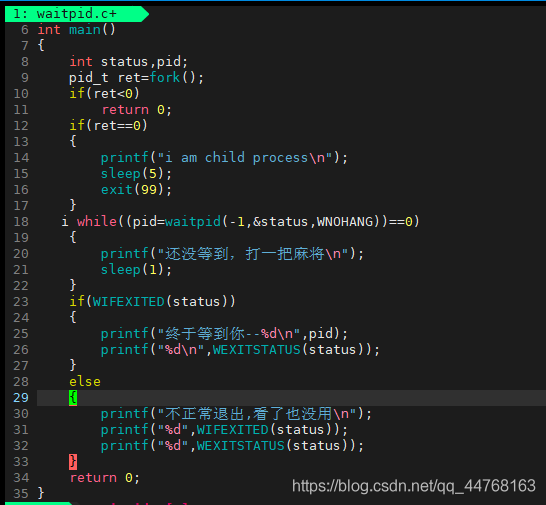This screenshot has width=546, height=505.
Task: Click opening brace on line 19
Action: coord(73,238)
